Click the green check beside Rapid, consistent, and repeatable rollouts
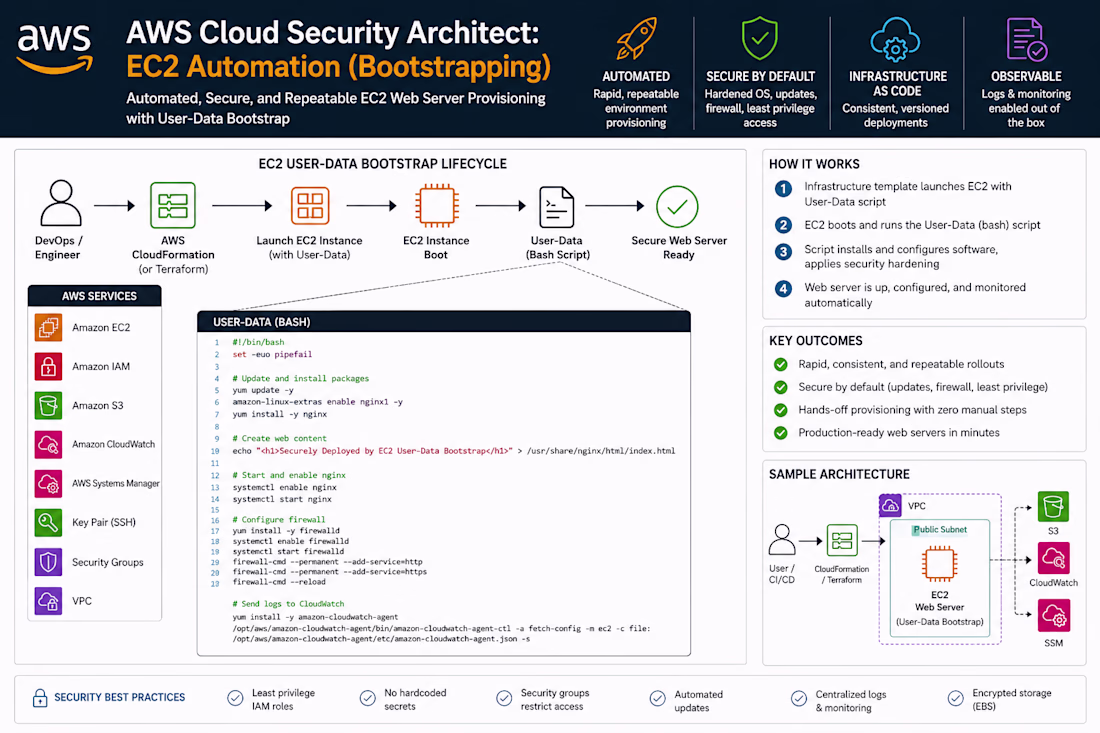1100x733 pixels. tap(780, 364)
